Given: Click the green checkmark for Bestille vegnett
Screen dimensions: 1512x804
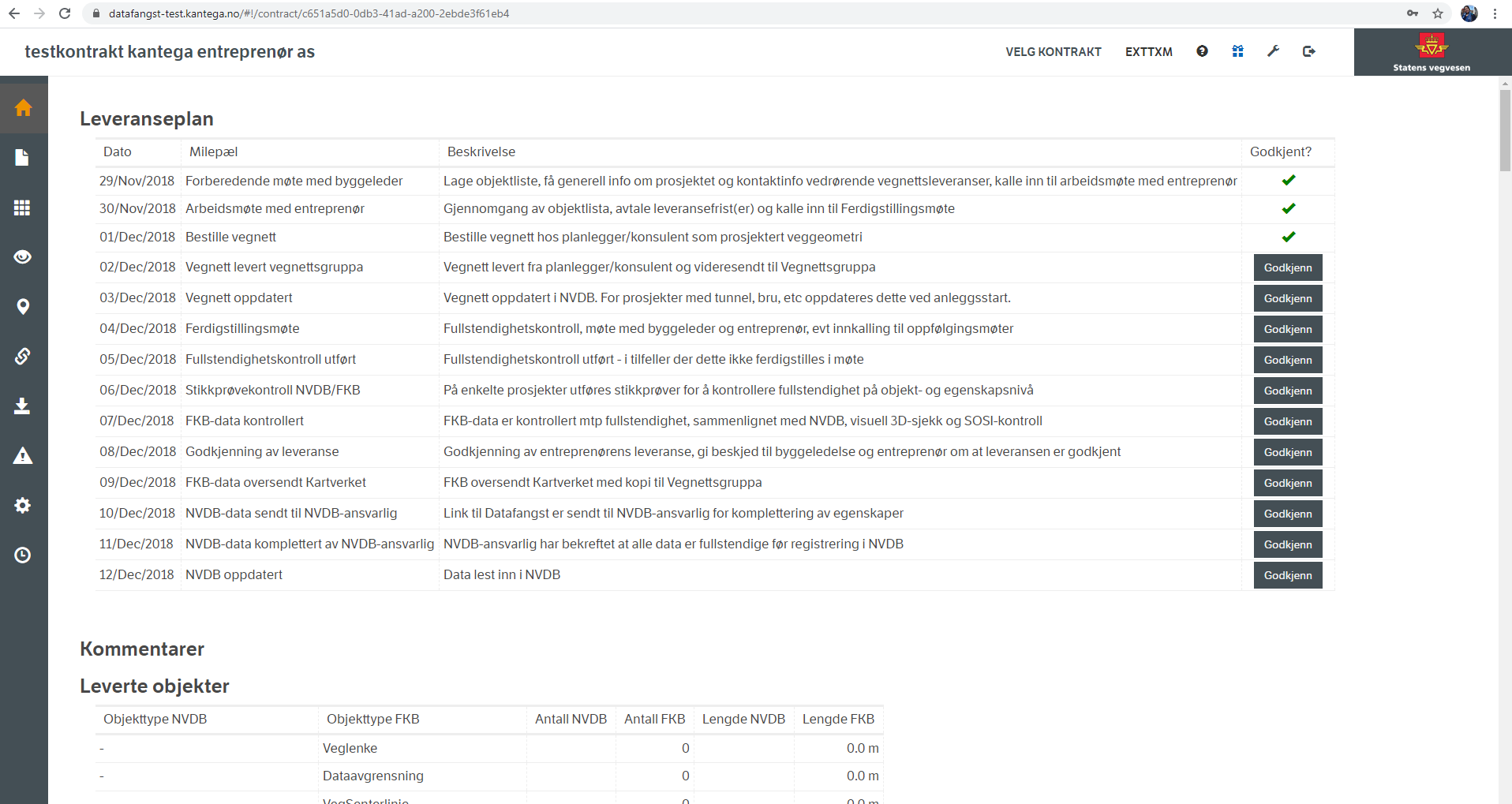Looking at the screenshot, I should 1289,237.
